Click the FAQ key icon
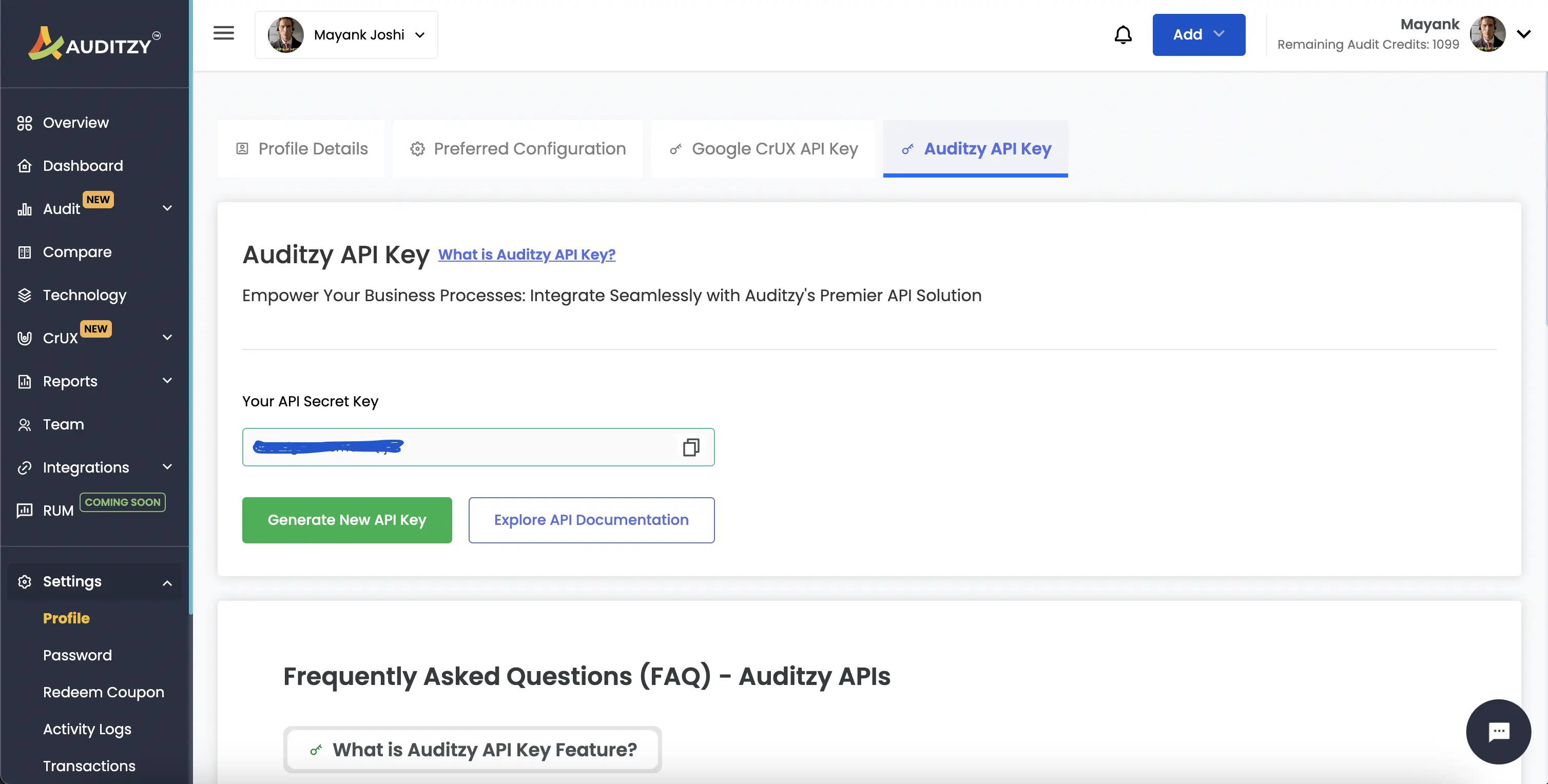 (316, 750)
